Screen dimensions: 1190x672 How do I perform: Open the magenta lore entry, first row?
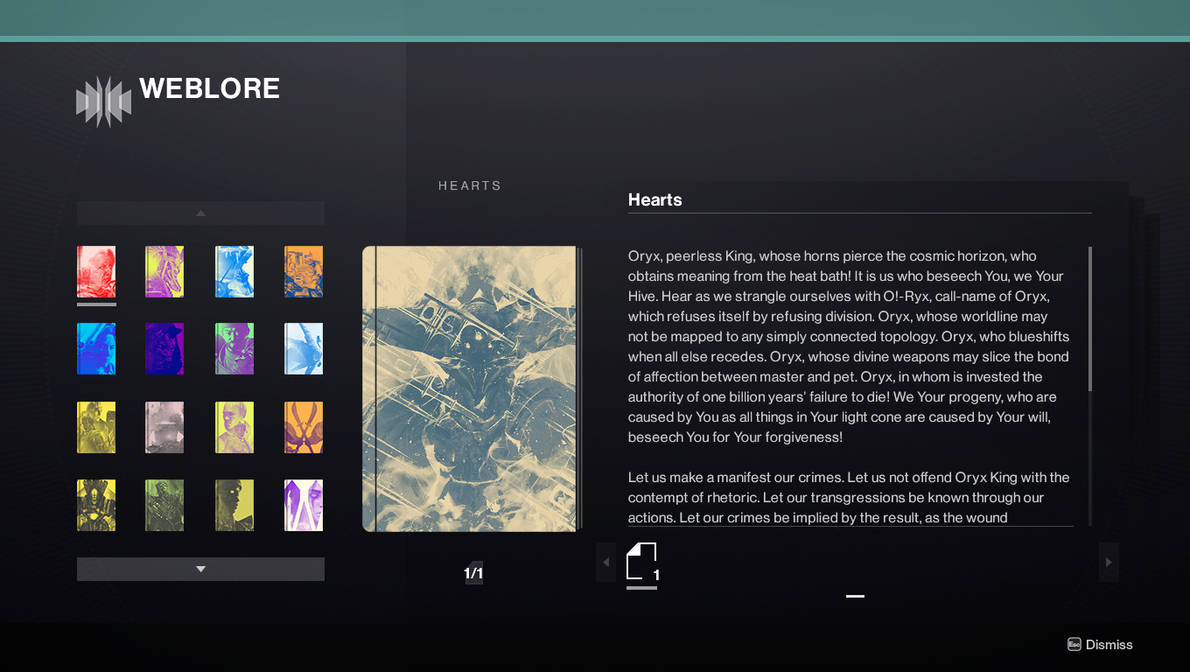click(x=164, y=271)
